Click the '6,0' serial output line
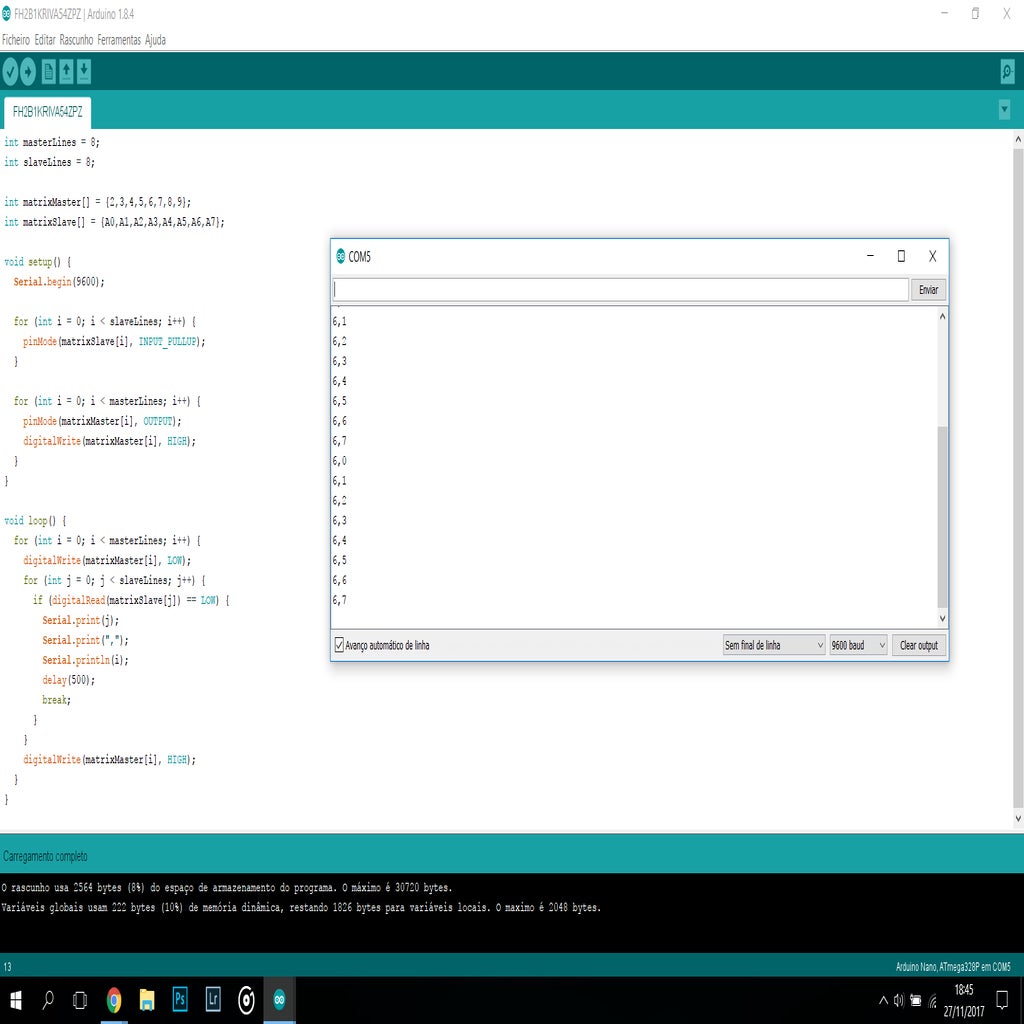 click(x=340, y=461)
